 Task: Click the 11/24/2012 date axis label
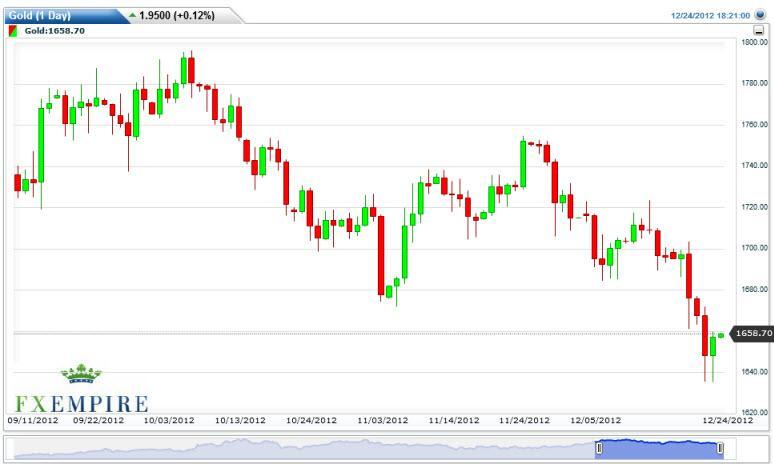click(527, 420)
